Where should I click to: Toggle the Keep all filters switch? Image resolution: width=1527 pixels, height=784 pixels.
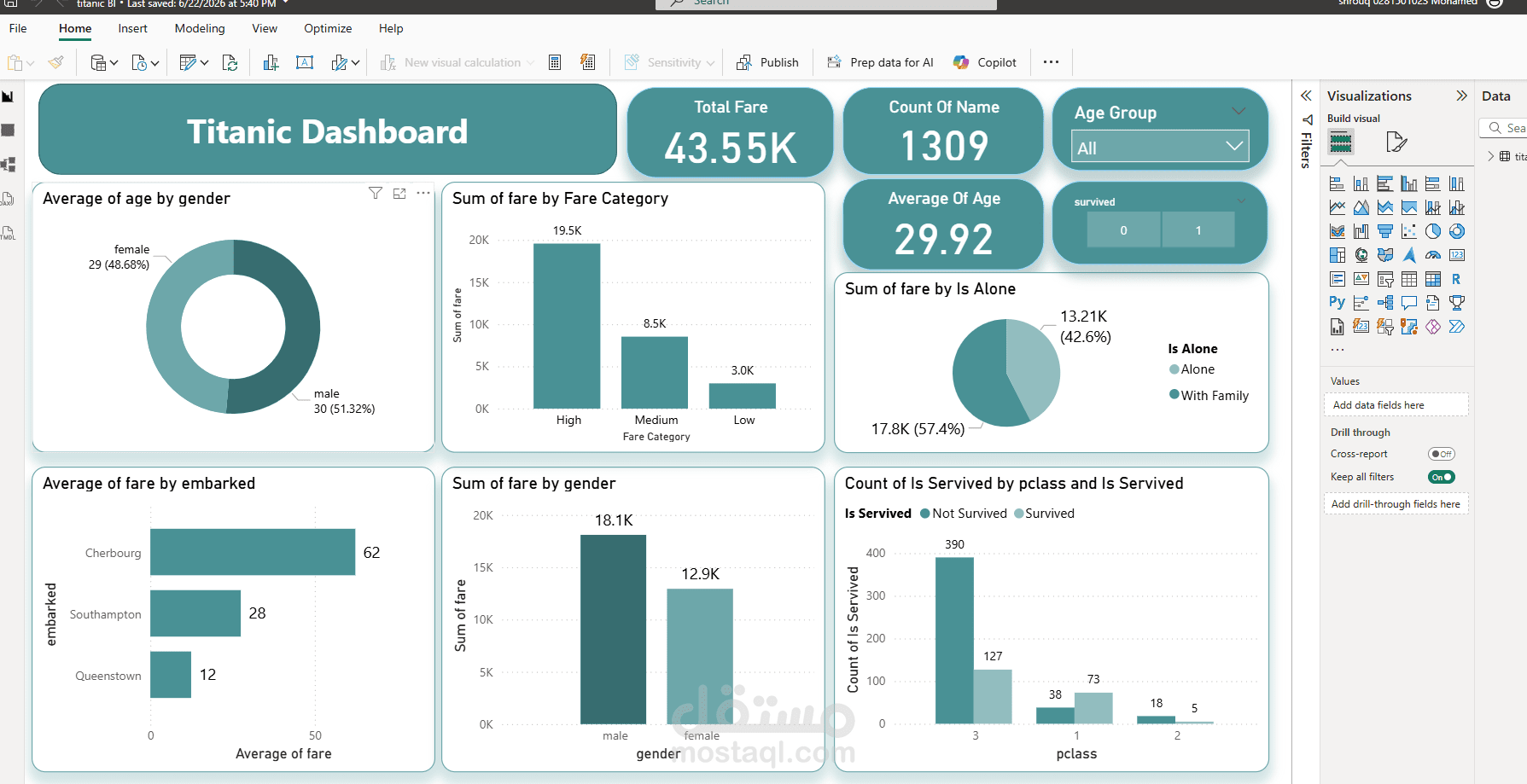point(1442,477)
